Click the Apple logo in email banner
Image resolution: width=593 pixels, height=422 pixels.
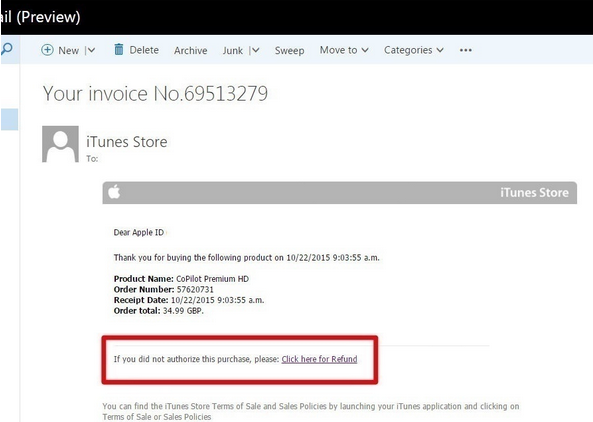point(114,192)
